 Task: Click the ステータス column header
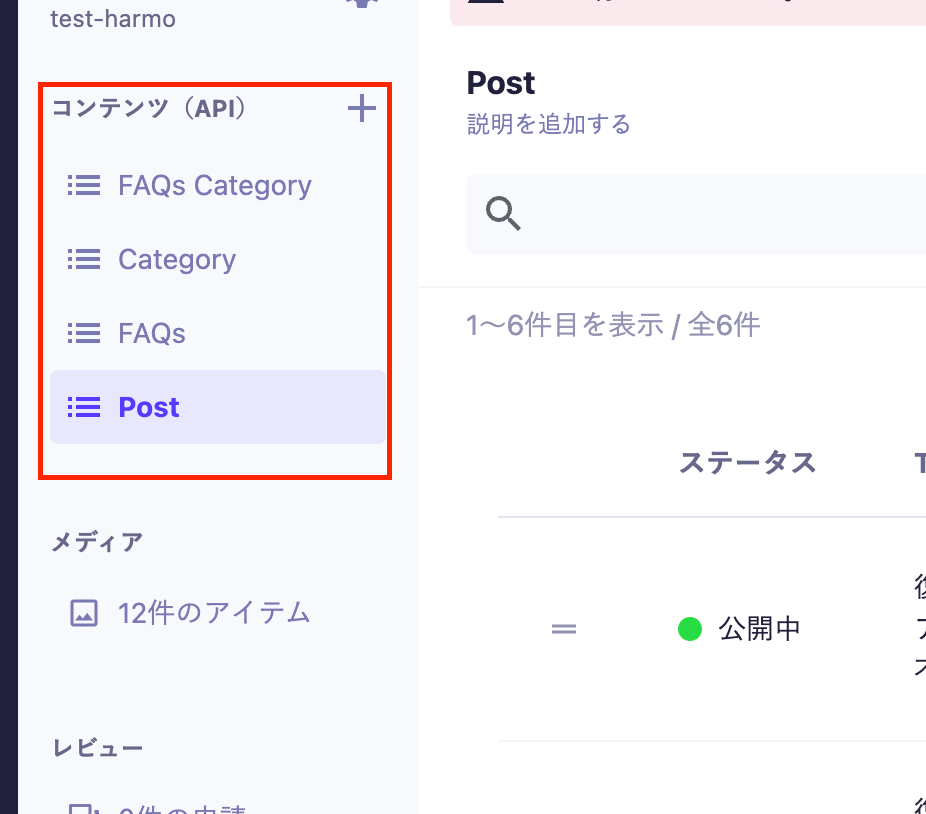tap(747, 463)
